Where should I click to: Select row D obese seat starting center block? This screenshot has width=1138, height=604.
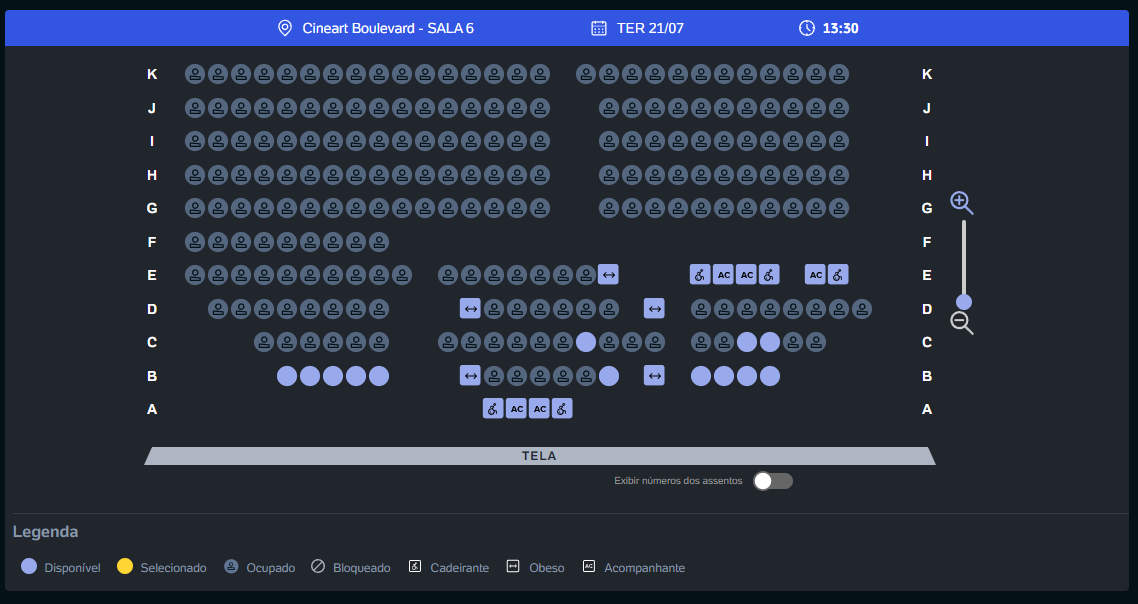(470, 309)
